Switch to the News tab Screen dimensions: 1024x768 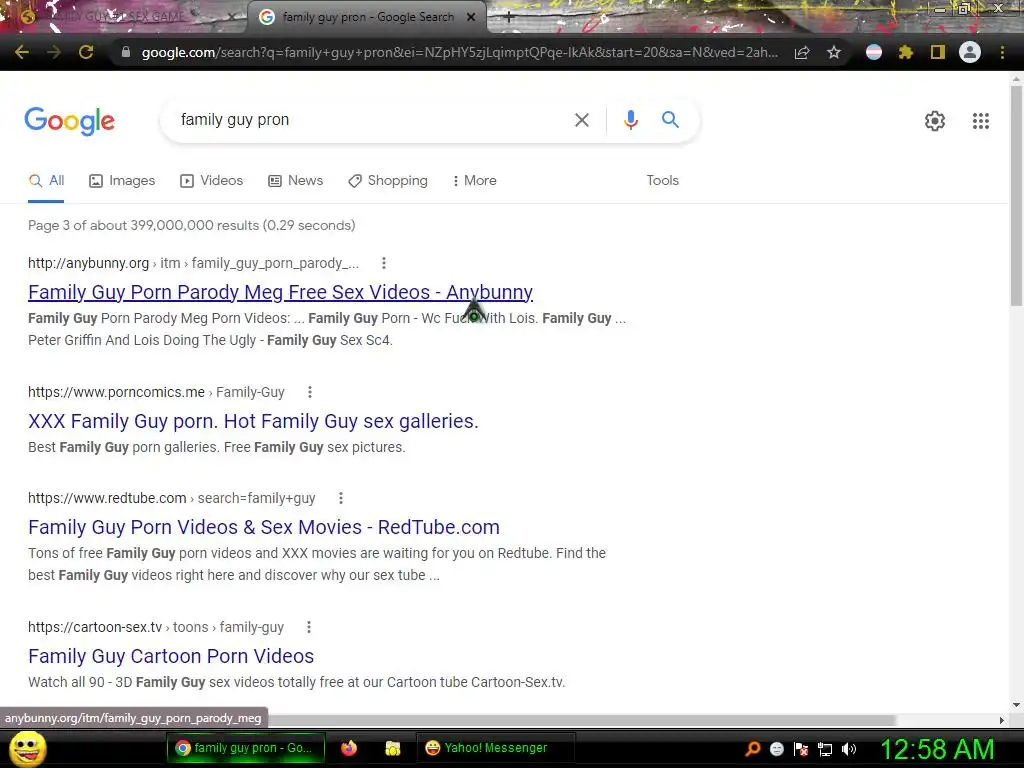[x=296, y=181]
